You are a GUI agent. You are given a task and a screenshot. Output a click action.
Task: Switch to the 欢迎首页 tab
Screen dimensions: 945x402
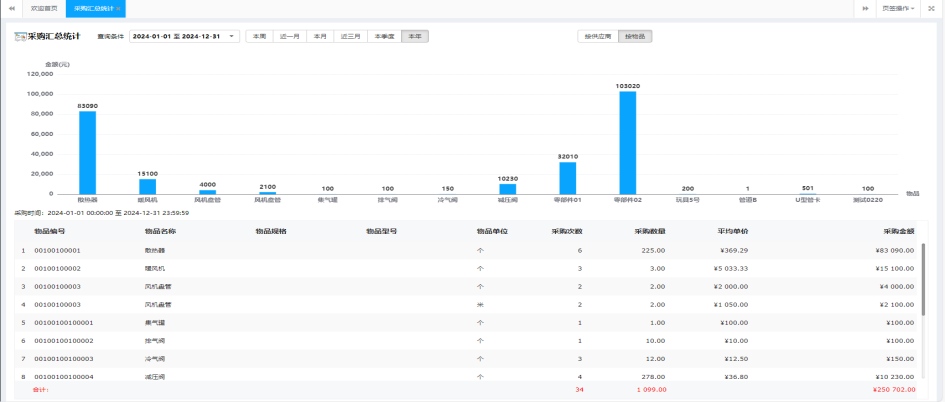pos(44,8)
